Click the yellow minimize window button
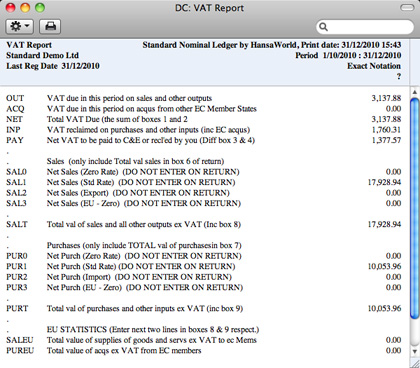This screenshot has height=368, width=420. (25, 7)
